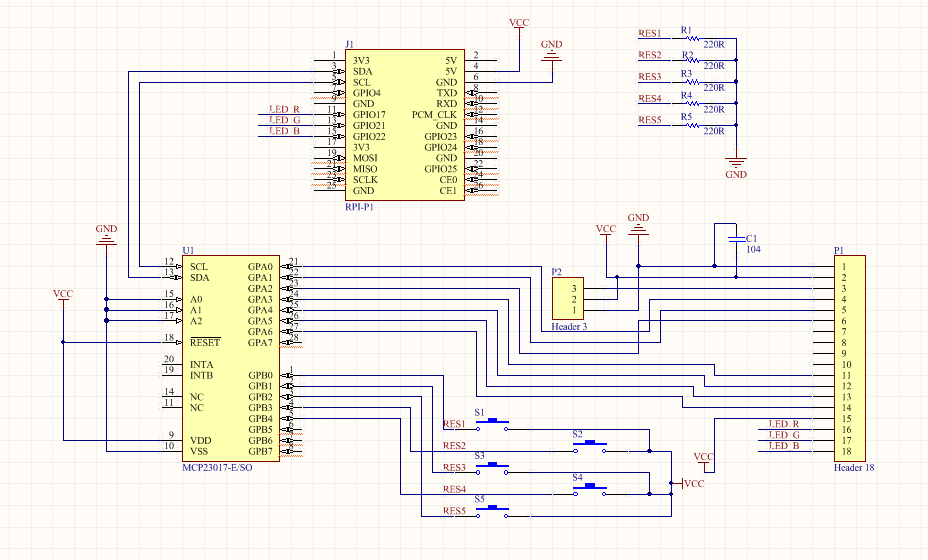
Task: Click push button switch S2
Action: (x=590, y=445)
